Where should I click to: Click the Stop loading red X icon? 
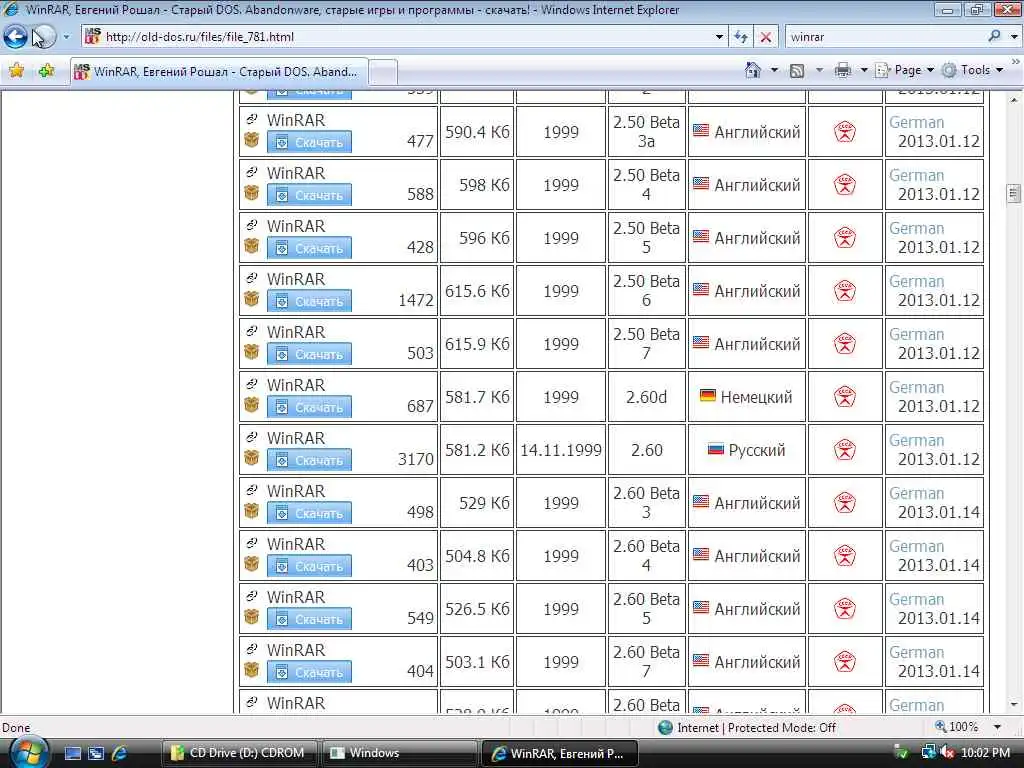[765, 37]
